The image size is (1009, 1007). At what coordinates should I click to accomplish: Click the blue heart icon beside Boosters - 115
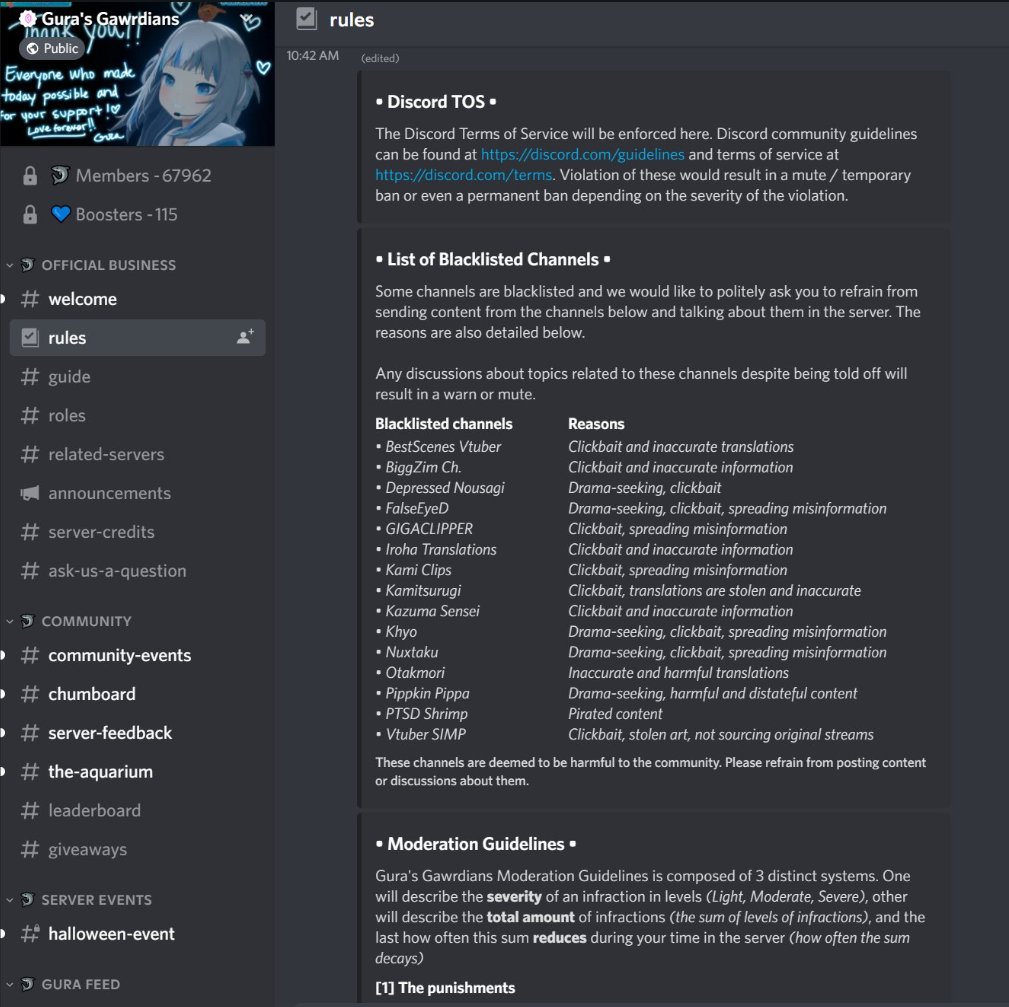(60, 214)
